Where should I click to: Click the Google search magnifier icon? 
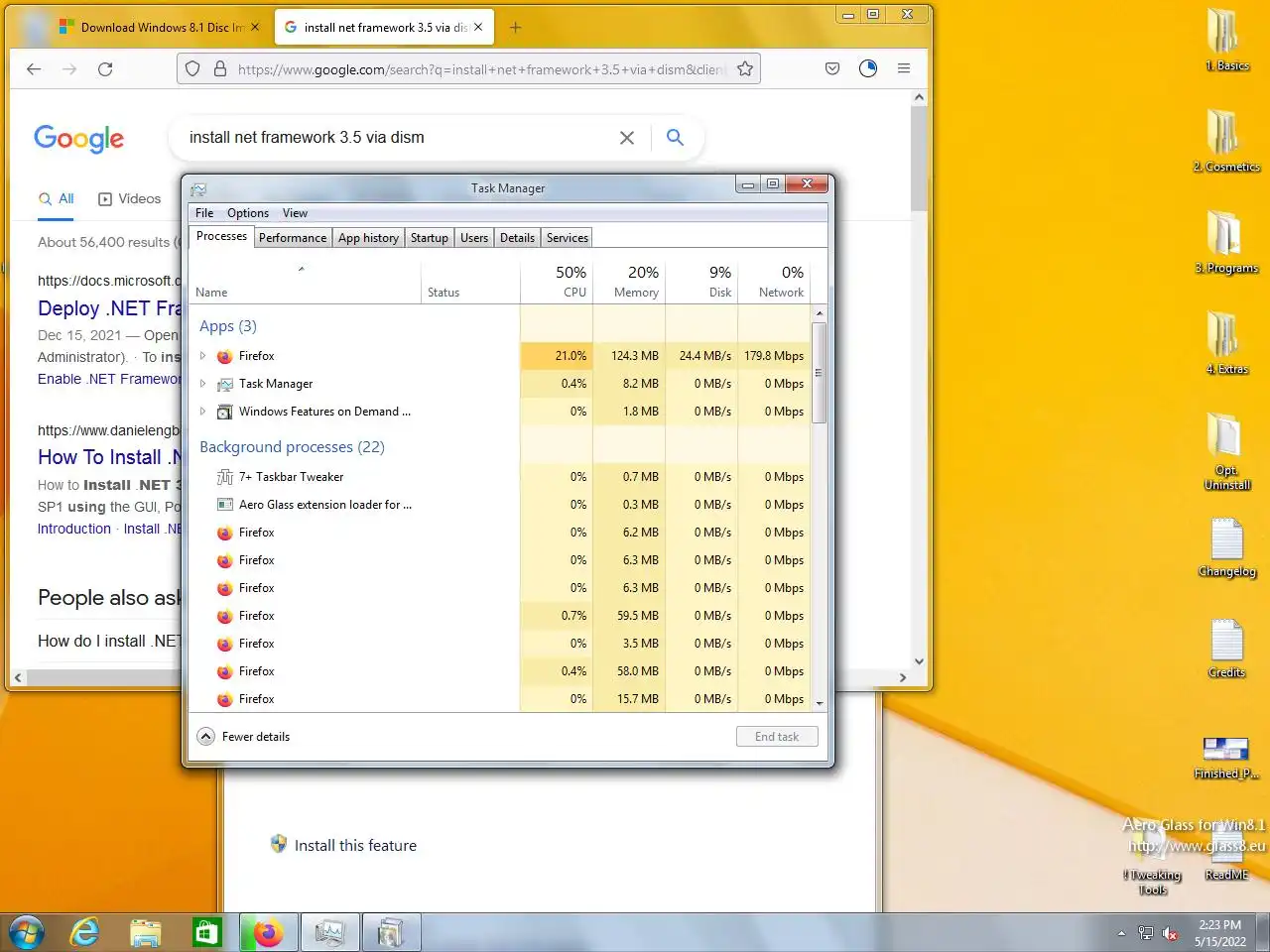[675, 138]
